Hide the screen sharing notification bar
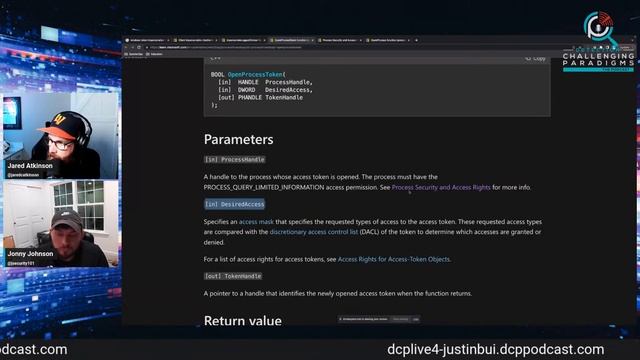 coord(416,319)
